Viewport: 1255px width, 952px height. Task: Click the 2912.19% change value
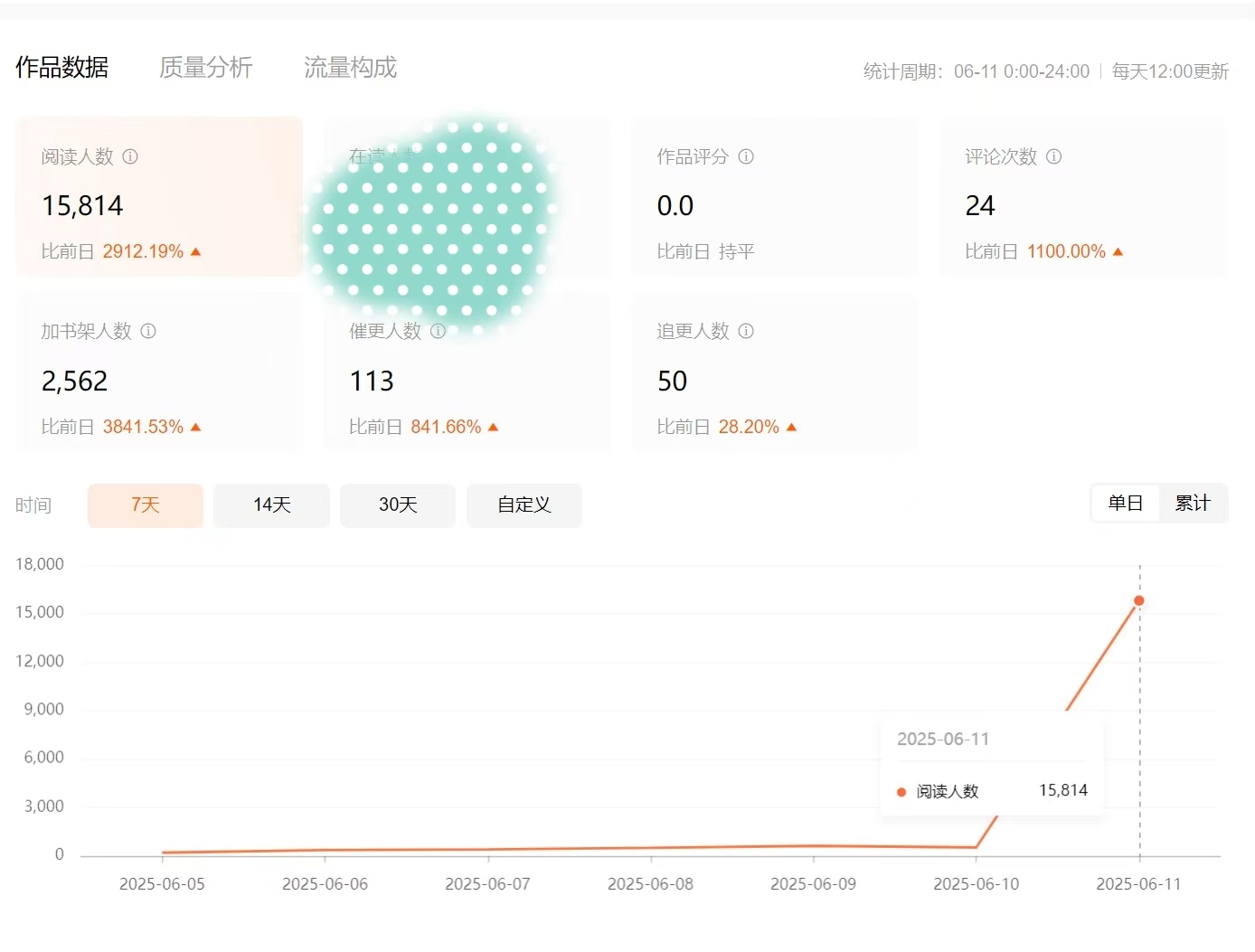[143, 251]
